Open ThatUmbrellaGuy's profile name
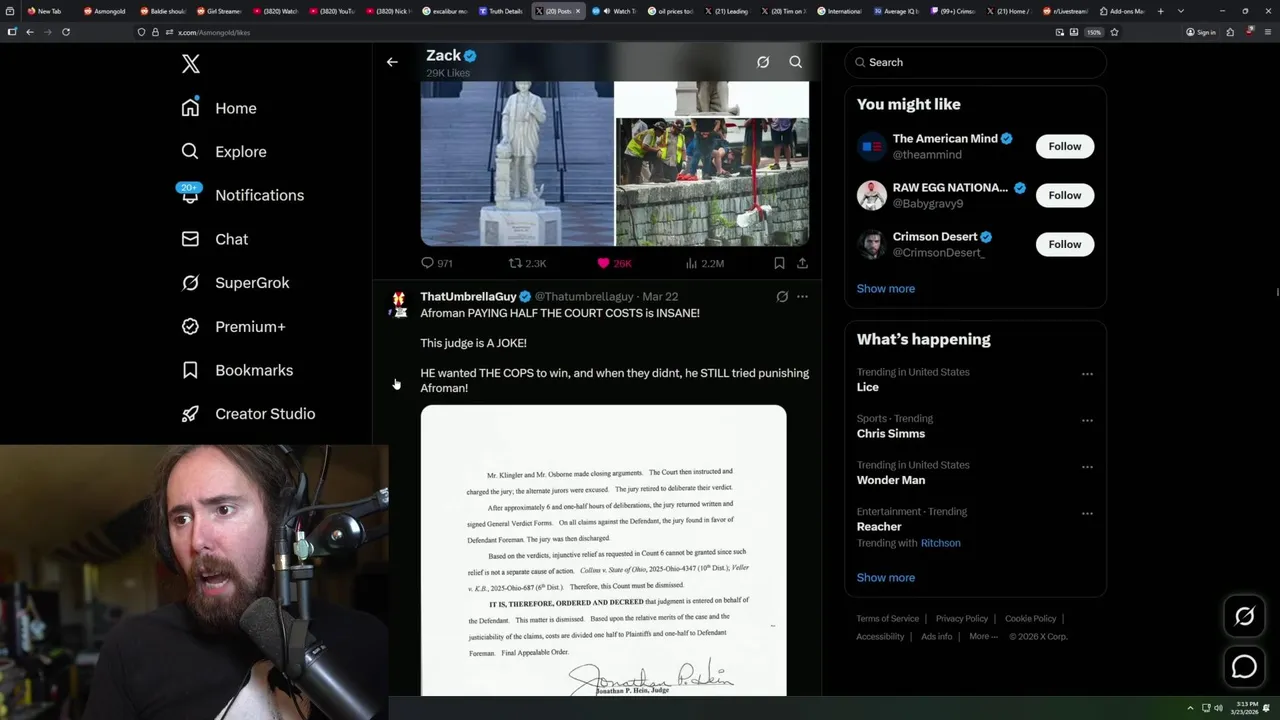 pyautogui.click(x=468, y=297)
